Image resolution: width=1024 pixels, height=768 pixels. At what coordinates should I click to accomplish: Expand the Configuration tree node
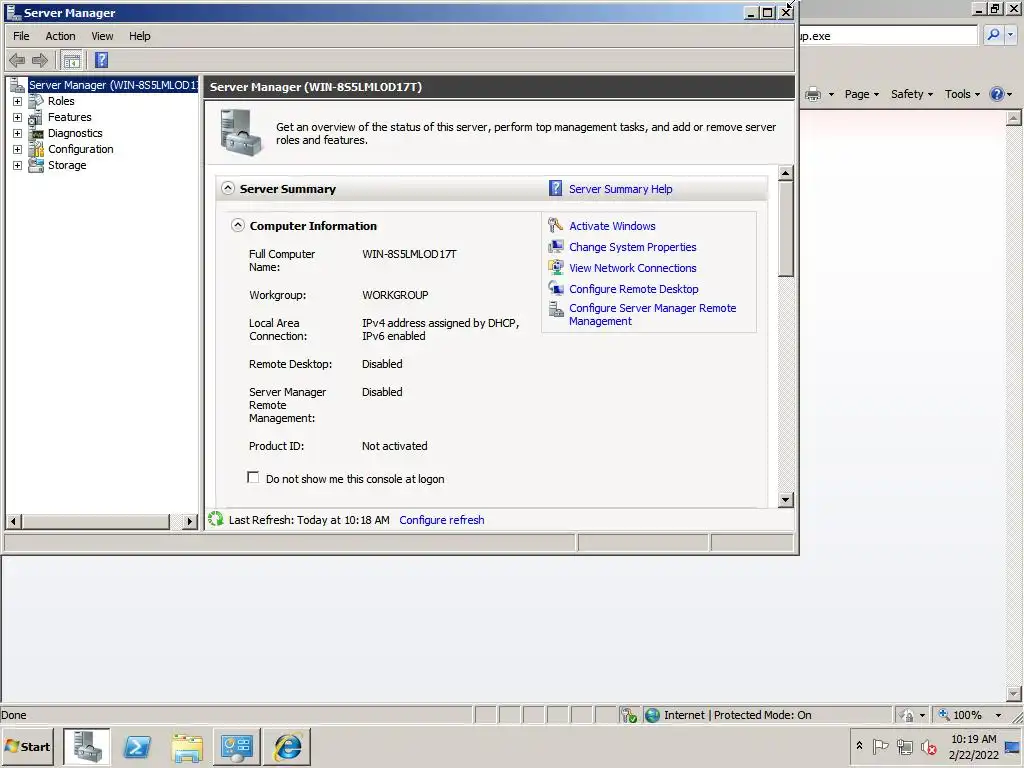[x=18, y=150]
